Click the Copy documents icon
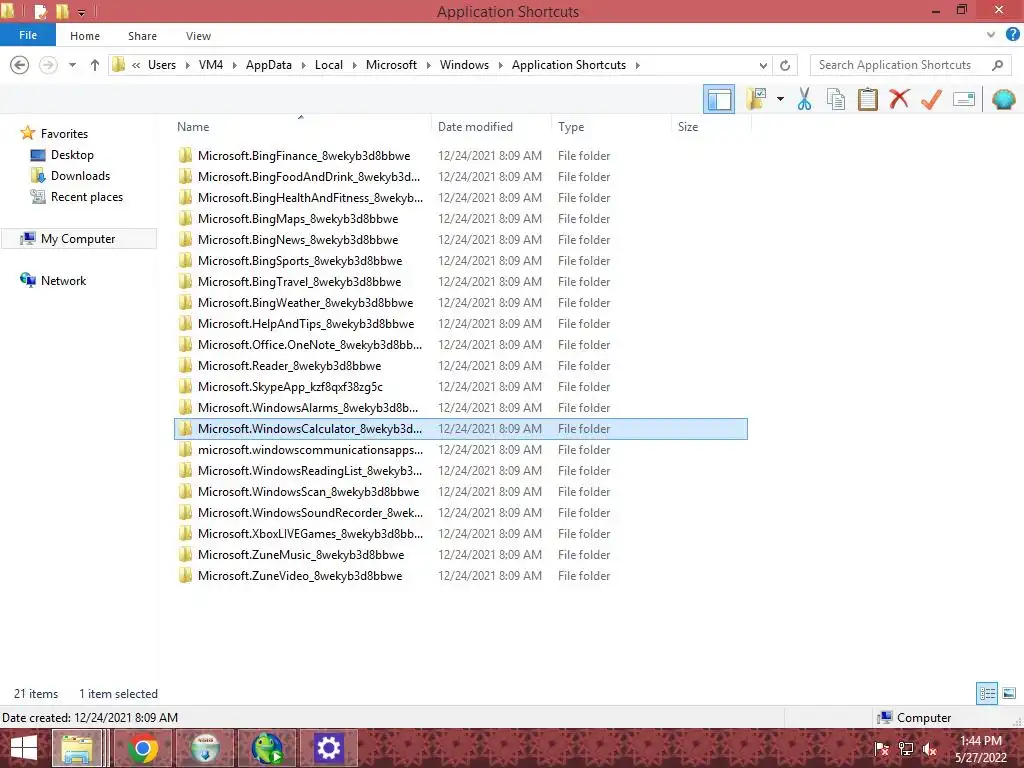This screenshot has height=768, width=1024. point(835,99)
